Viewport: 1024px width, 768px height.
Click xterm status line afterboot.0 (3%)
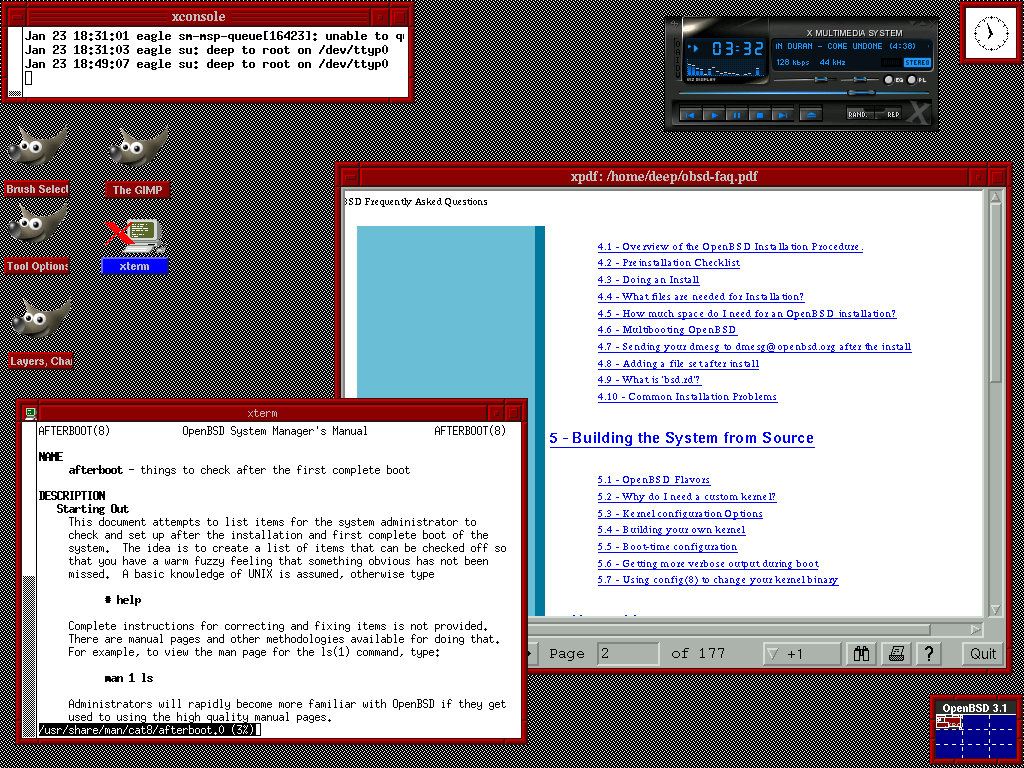(149, 730)
